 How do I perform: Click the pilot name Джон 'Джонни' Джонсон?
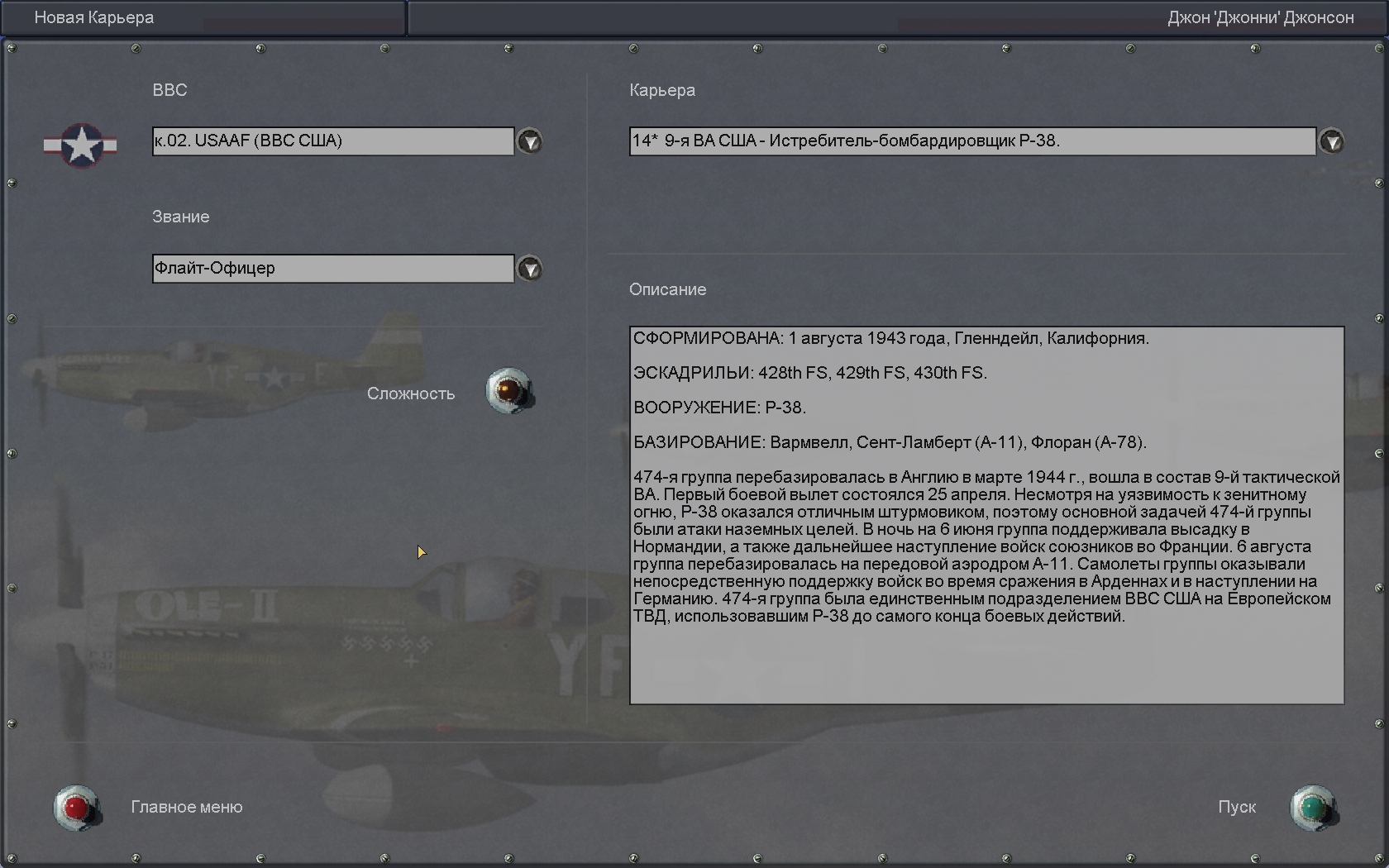tap(1261, 17)
